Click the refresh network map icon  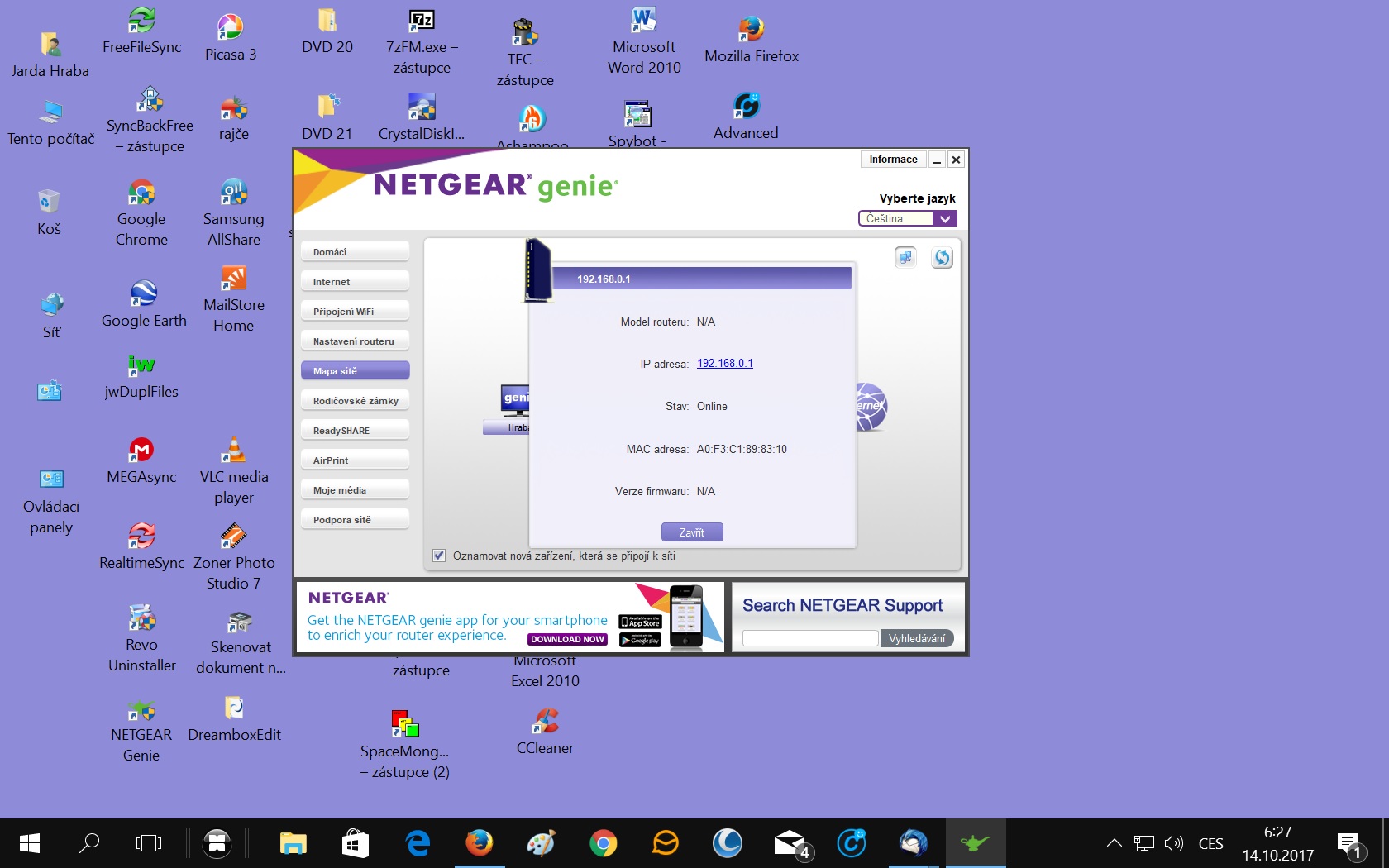[x=942, y=258]
